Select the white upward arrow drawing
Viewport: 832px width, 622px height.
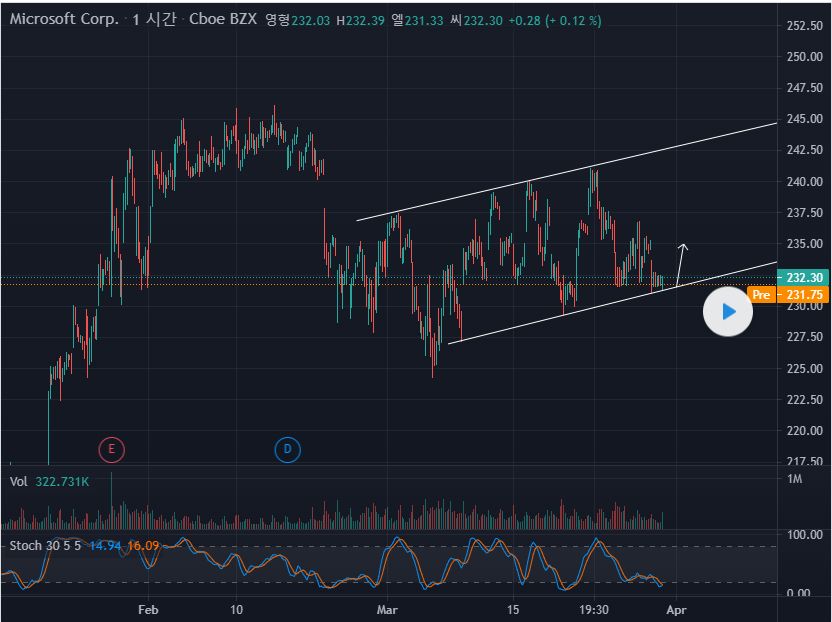click(x=681, y=264)
